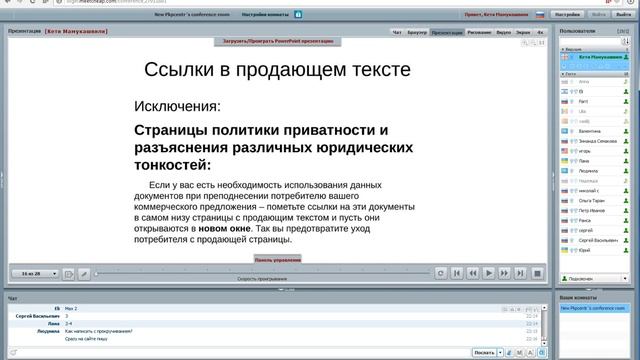Select user Валентина in the users list
The image size is (640, 360).
click(595, 131)
